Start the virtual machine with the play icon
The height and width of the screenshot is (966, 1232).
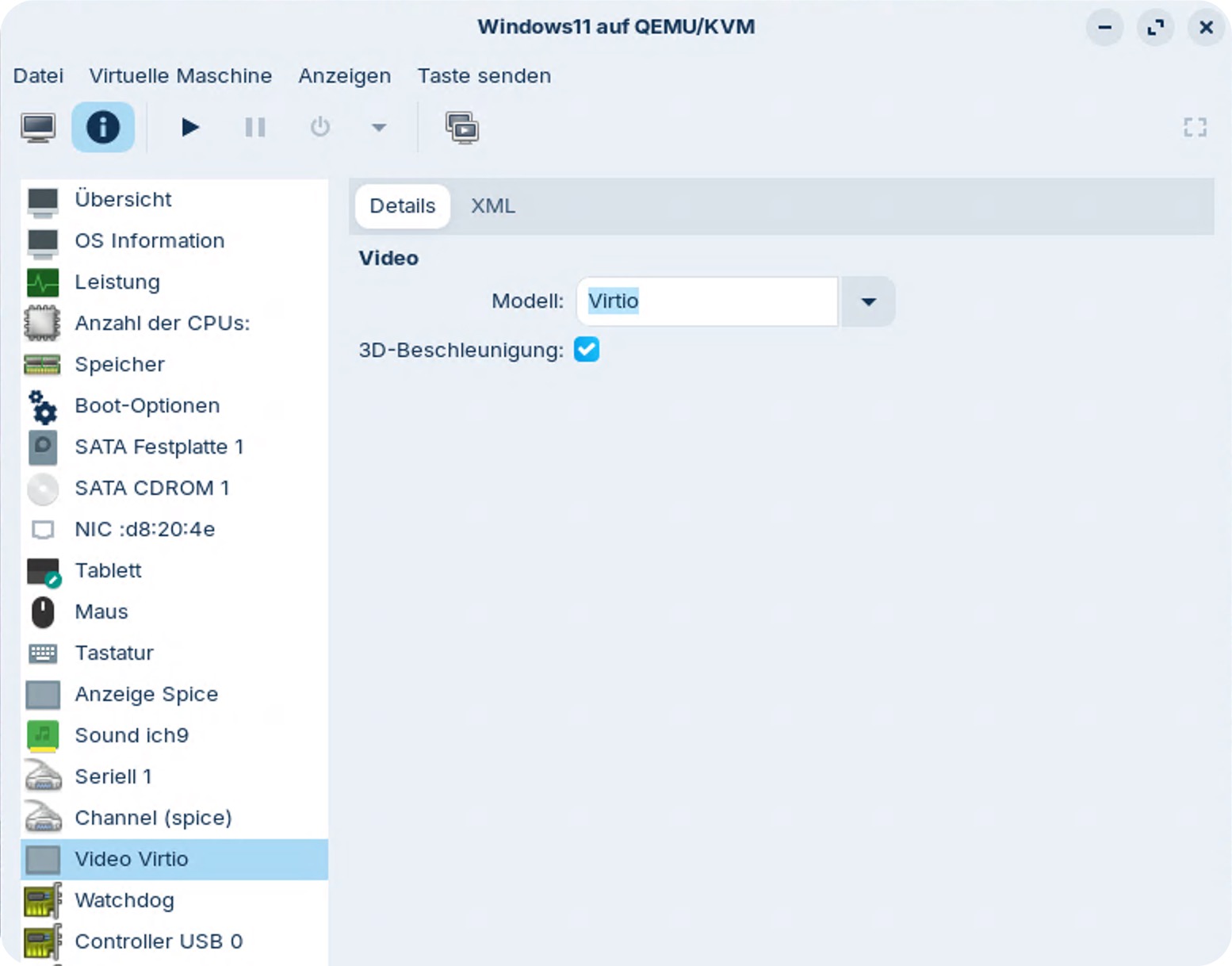point(189,126)
